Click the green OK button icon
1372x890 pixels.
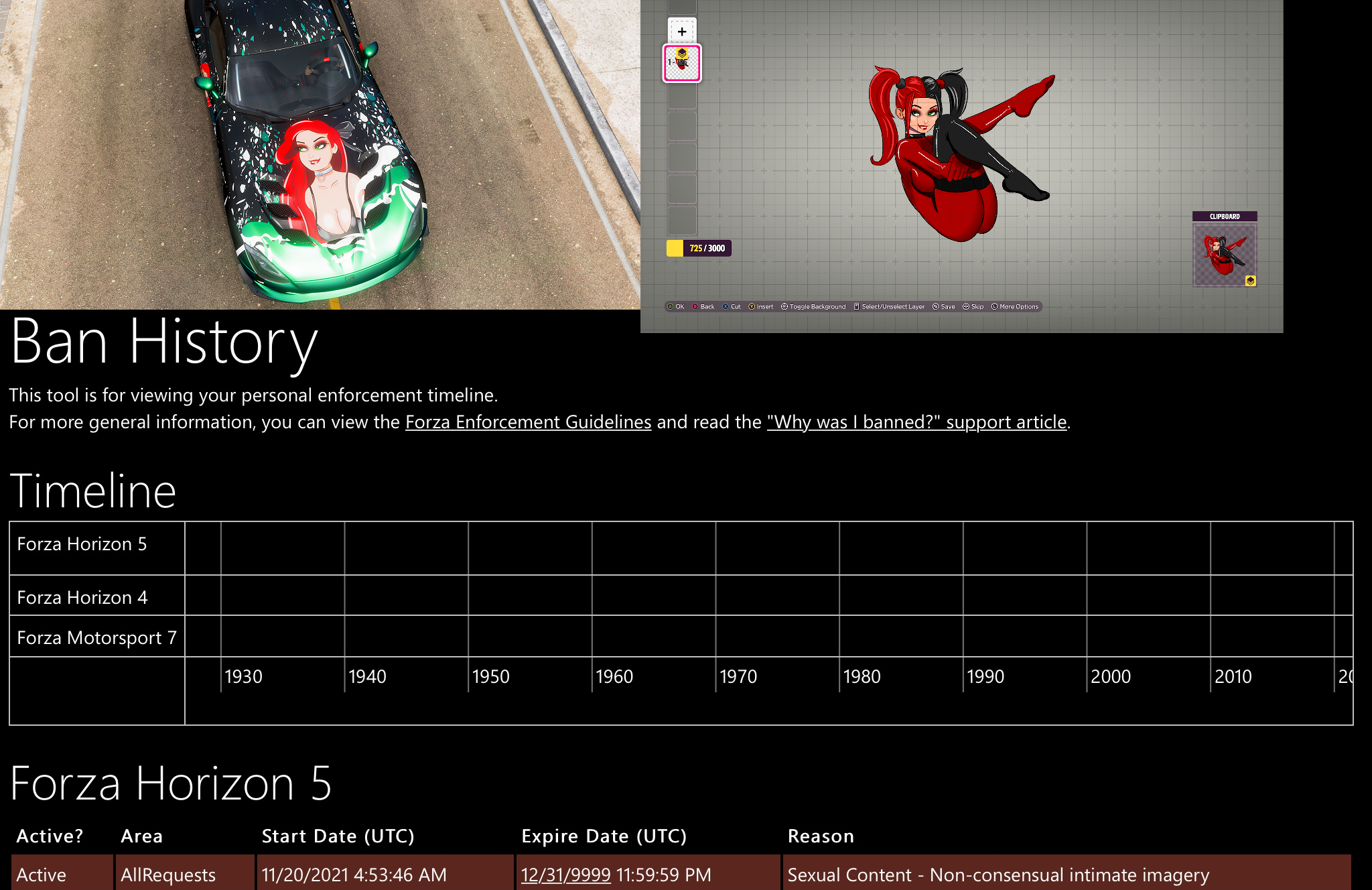click(x=670, y=306)
